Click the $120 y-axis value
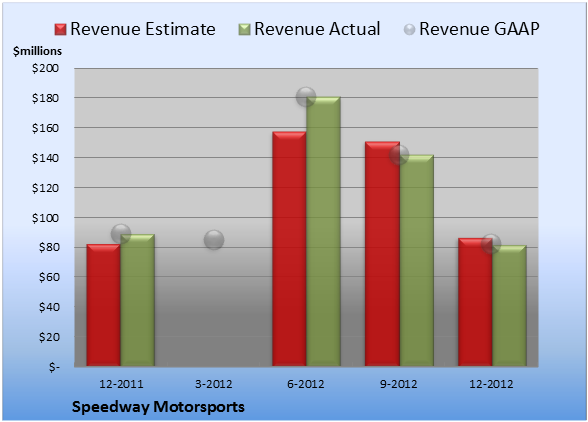This screenshot has height=422, width=588. [45, 188]
